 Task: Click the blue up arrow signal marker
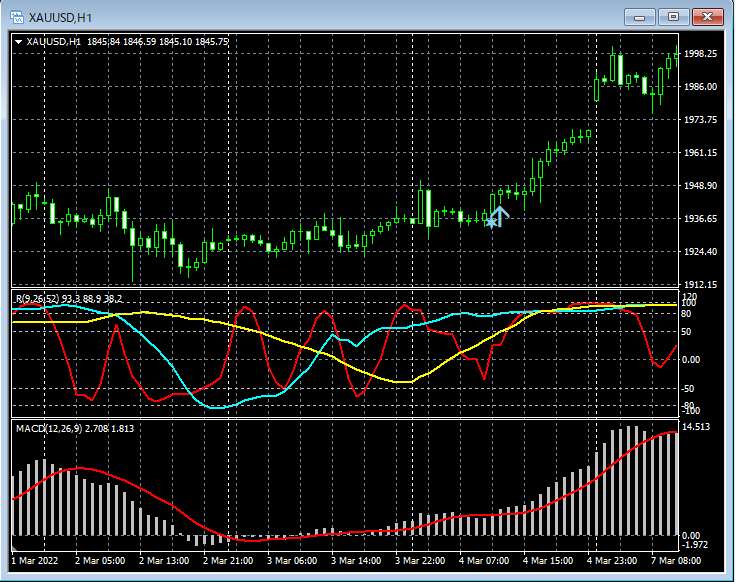point(500,216)
